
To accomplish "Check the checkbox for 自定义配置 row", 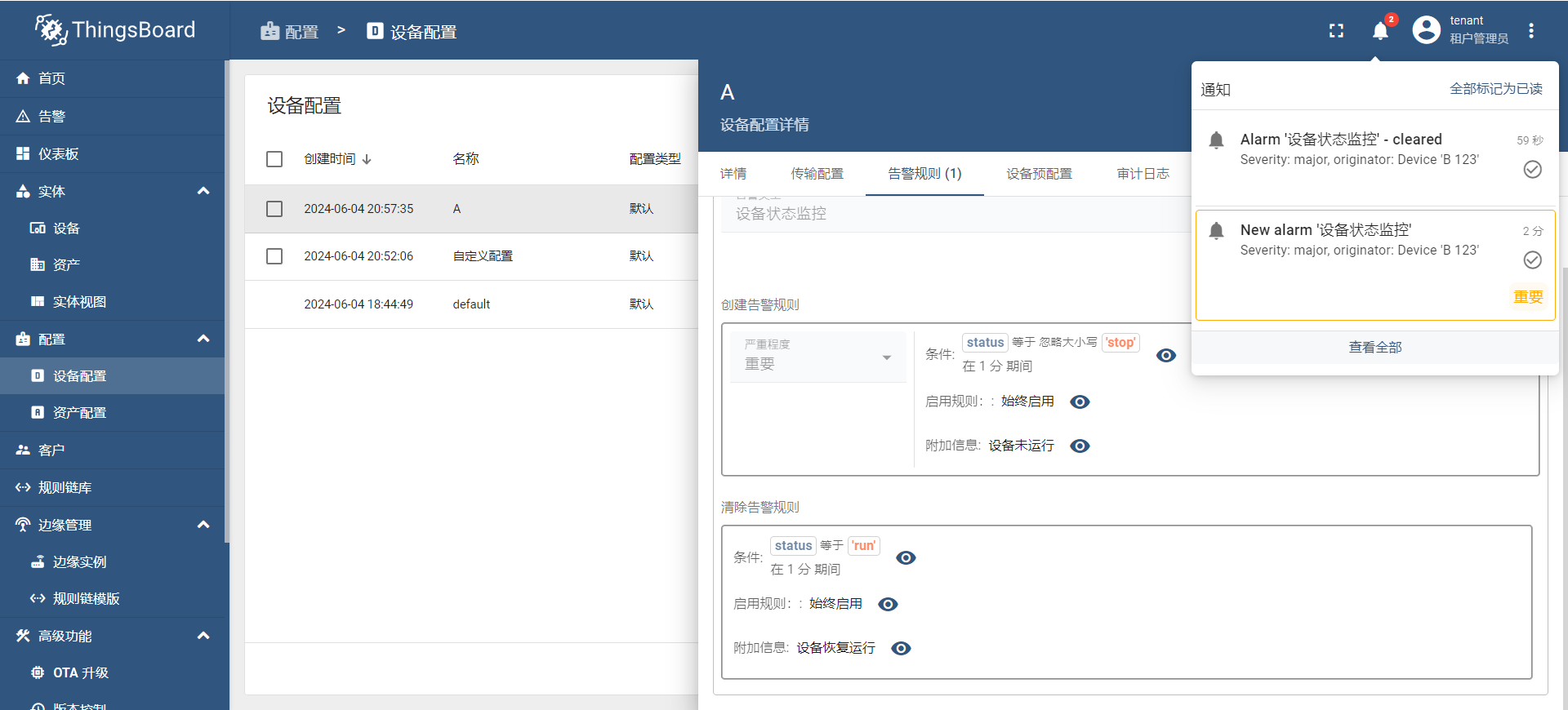I will pos(274,256).
